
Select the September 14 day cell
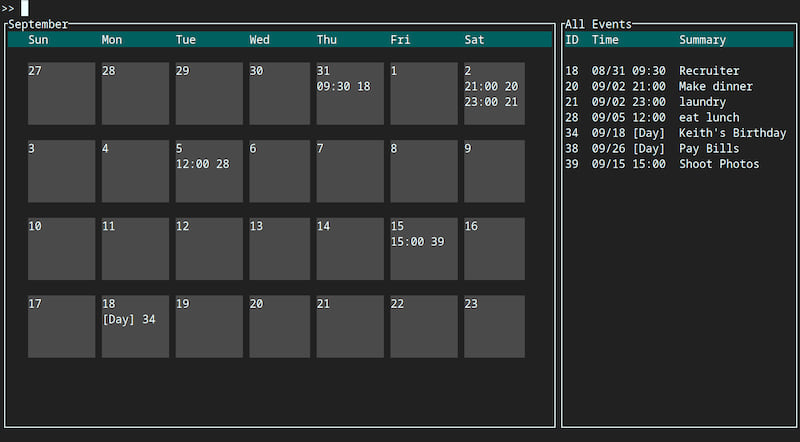[x=350, y=249]
